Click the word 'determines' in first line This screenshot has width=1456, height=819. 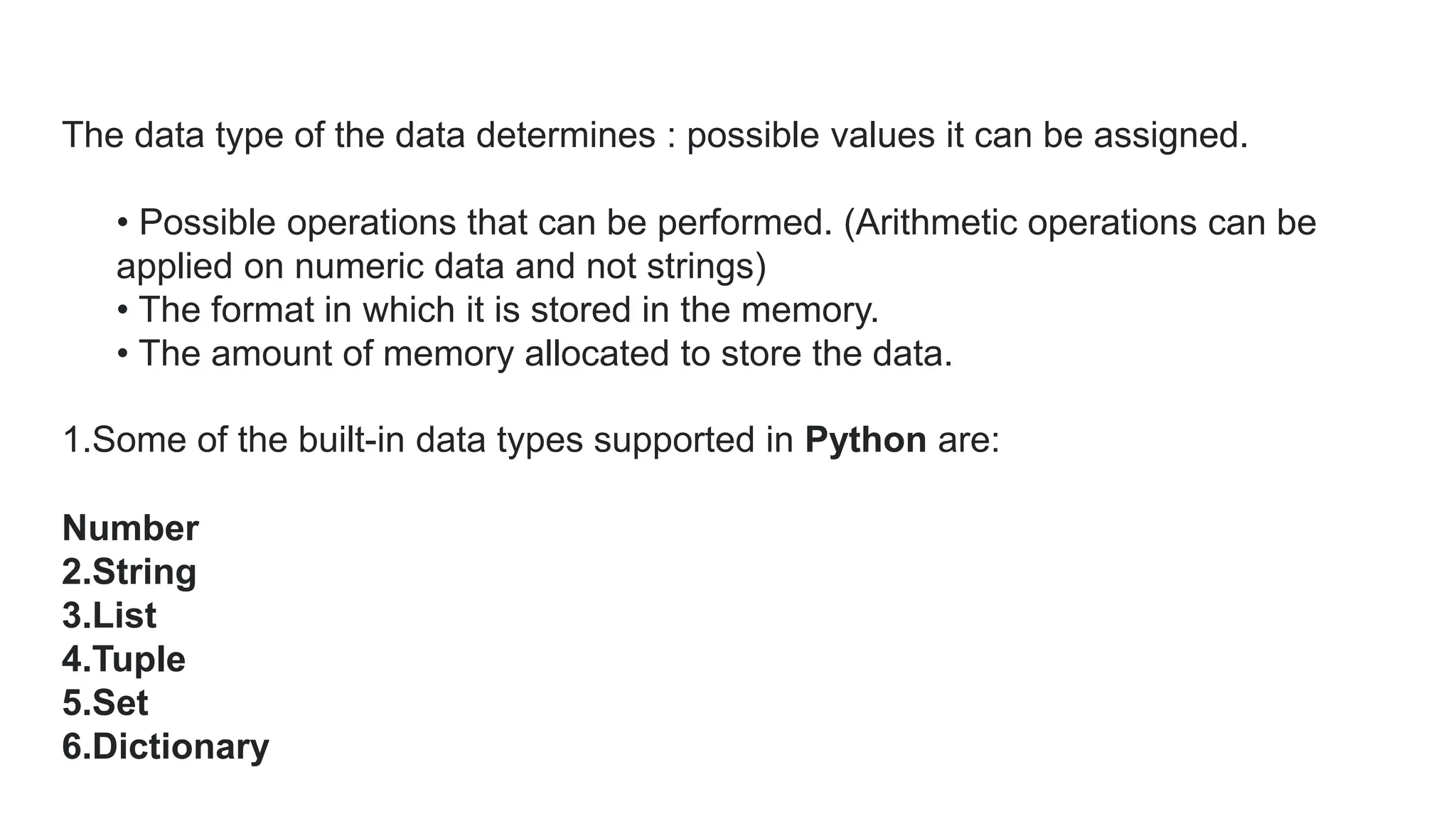(x=565, y=135)
